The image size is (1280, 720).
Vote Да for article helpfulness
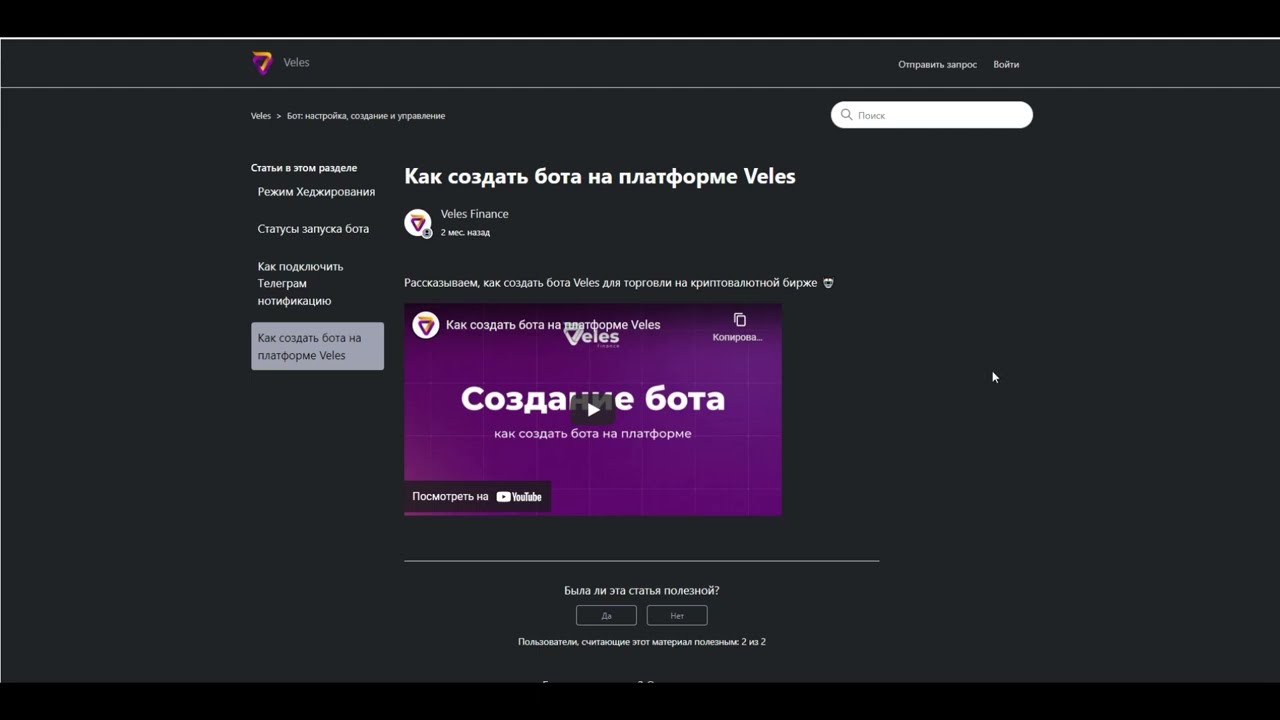(x=606, y=616)
